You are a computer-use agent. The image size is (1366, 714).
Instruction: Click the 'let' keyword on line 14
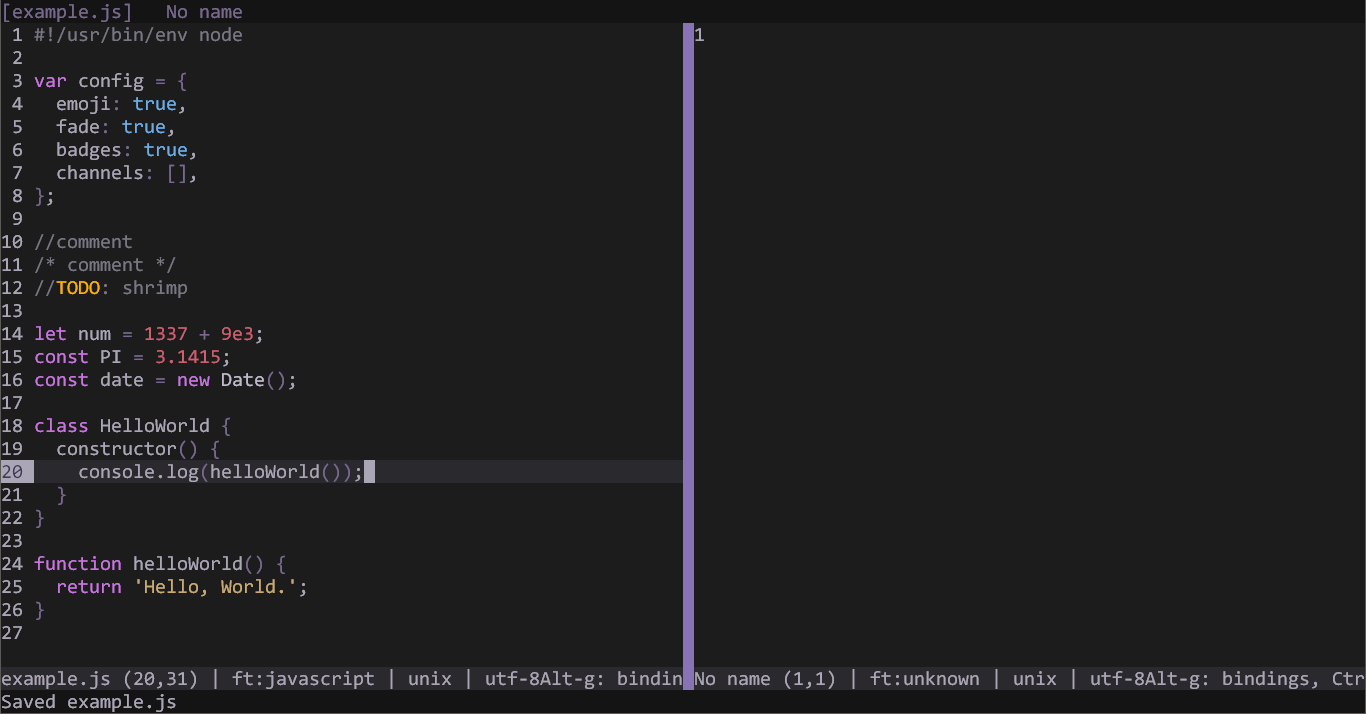(x=50, y=334)
